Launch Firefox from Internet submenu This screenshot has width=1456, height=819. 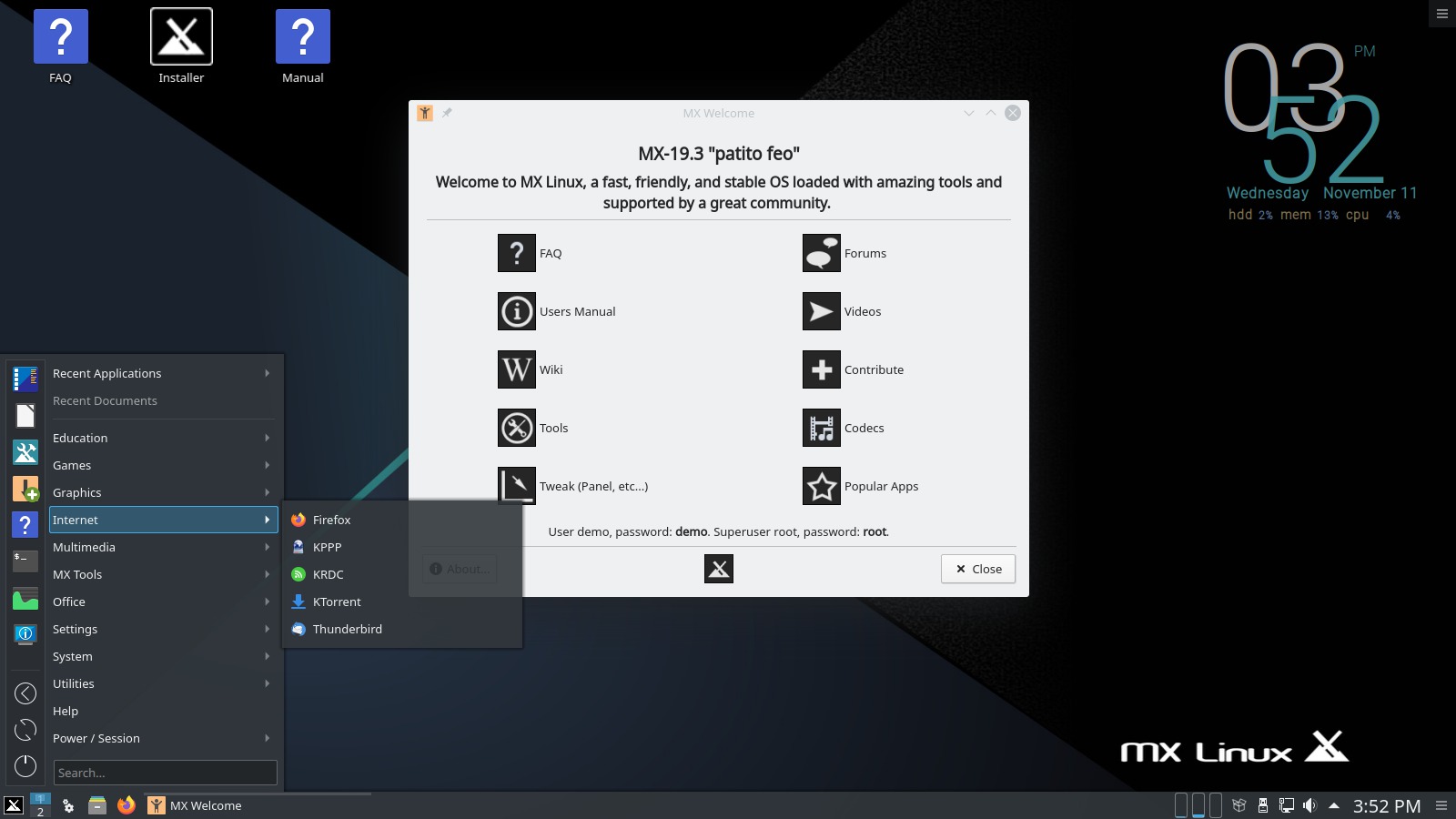tap(402, 520)
